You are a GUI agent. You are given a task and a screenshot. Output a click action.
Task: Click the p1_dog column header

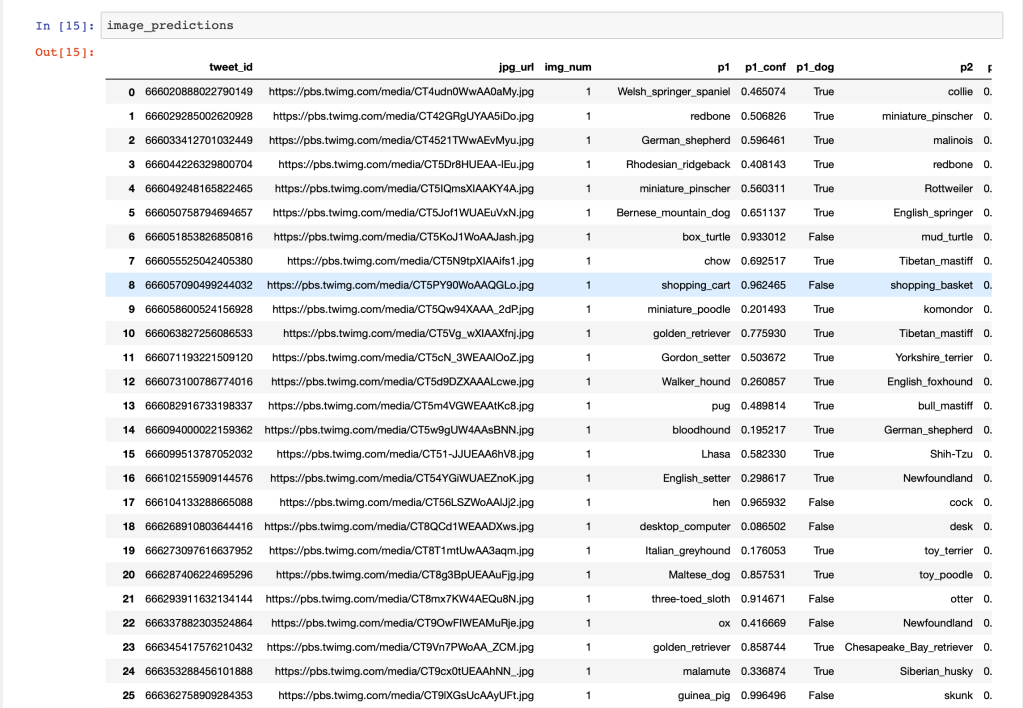815,67
